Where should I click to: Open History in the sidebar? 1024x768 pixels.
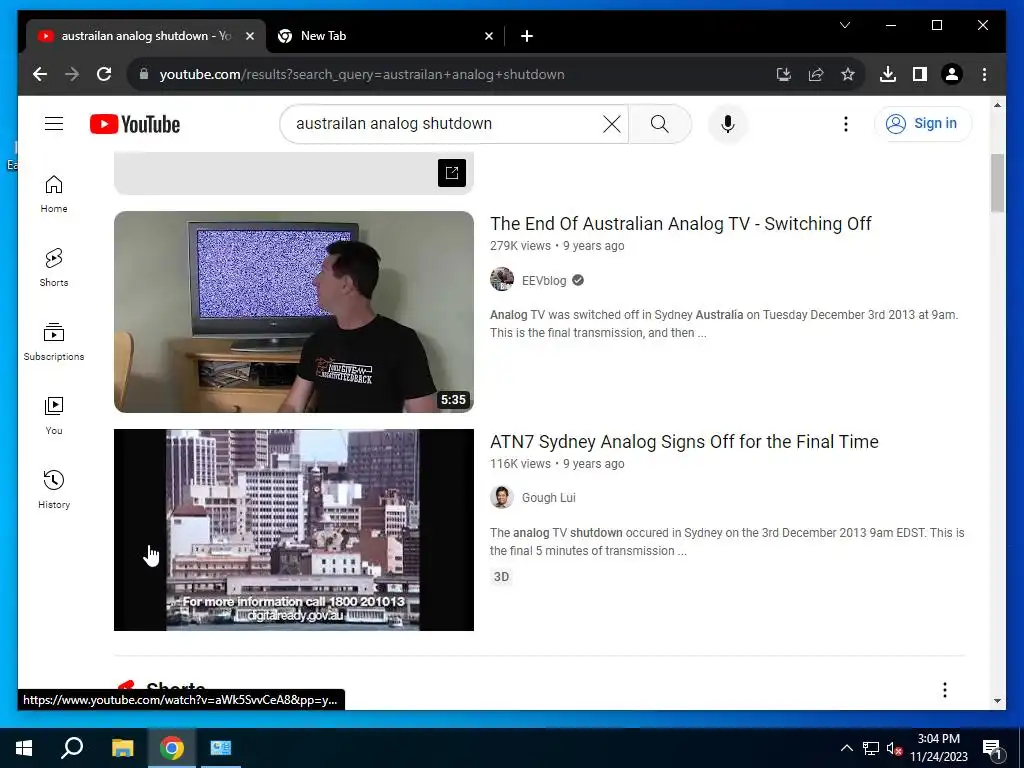(x=54, y=490)
